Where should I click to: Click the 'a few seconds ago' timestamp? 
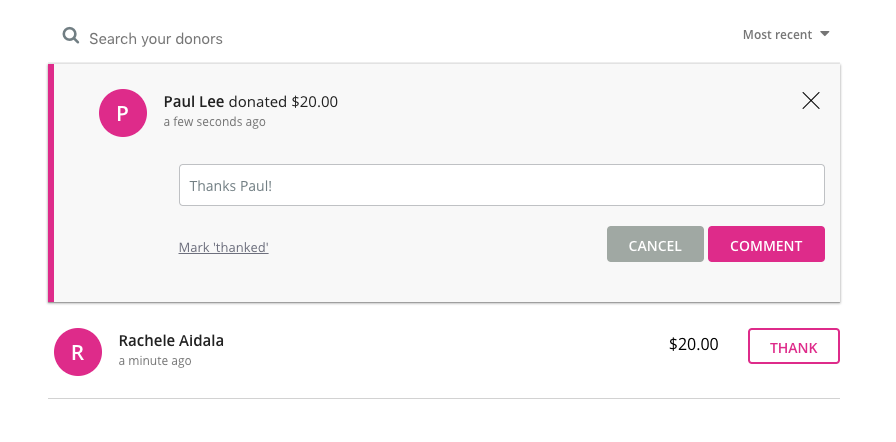(214, 122)
